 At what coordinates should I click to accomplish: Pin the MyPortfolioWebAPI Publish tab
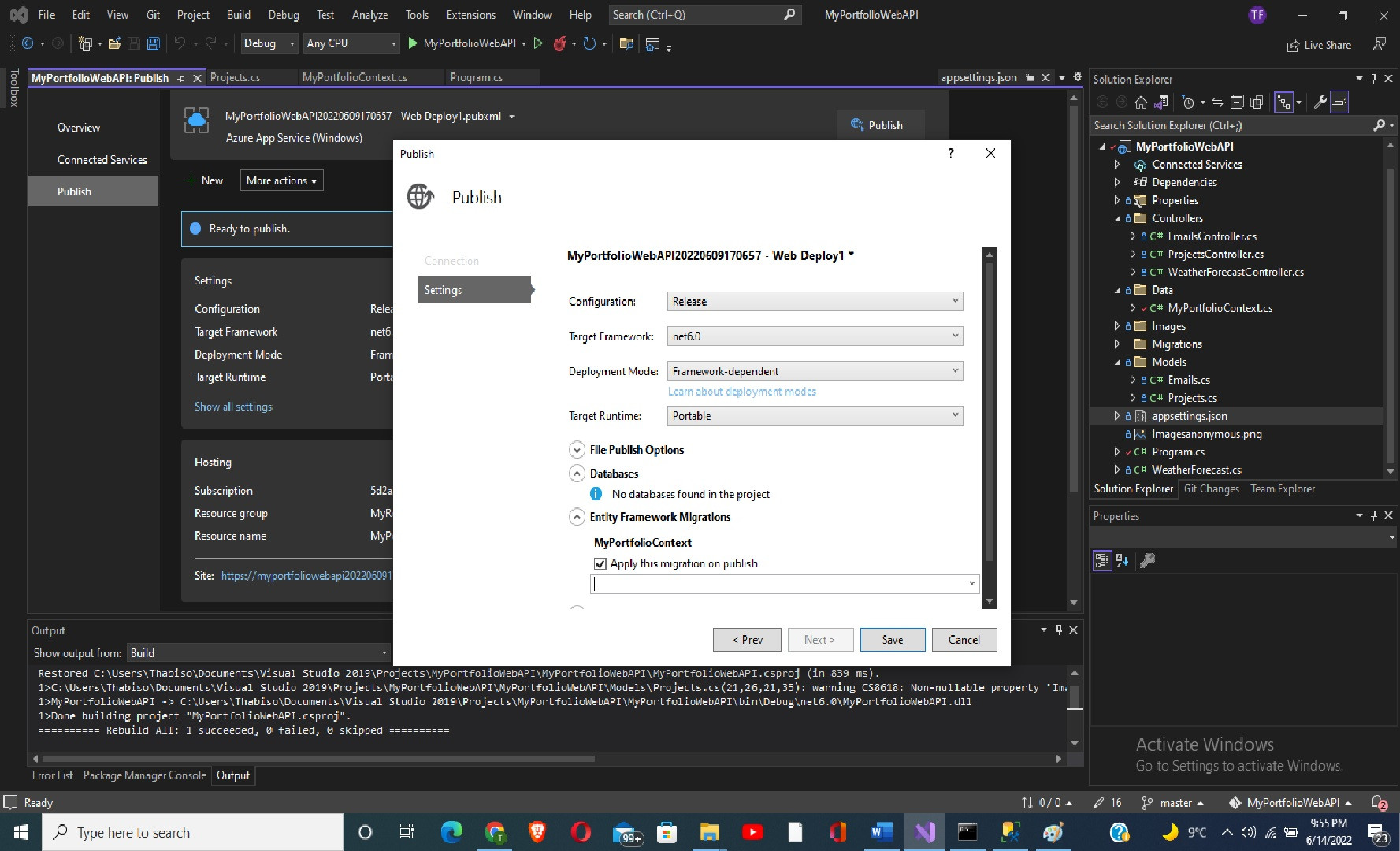[181, 78]
